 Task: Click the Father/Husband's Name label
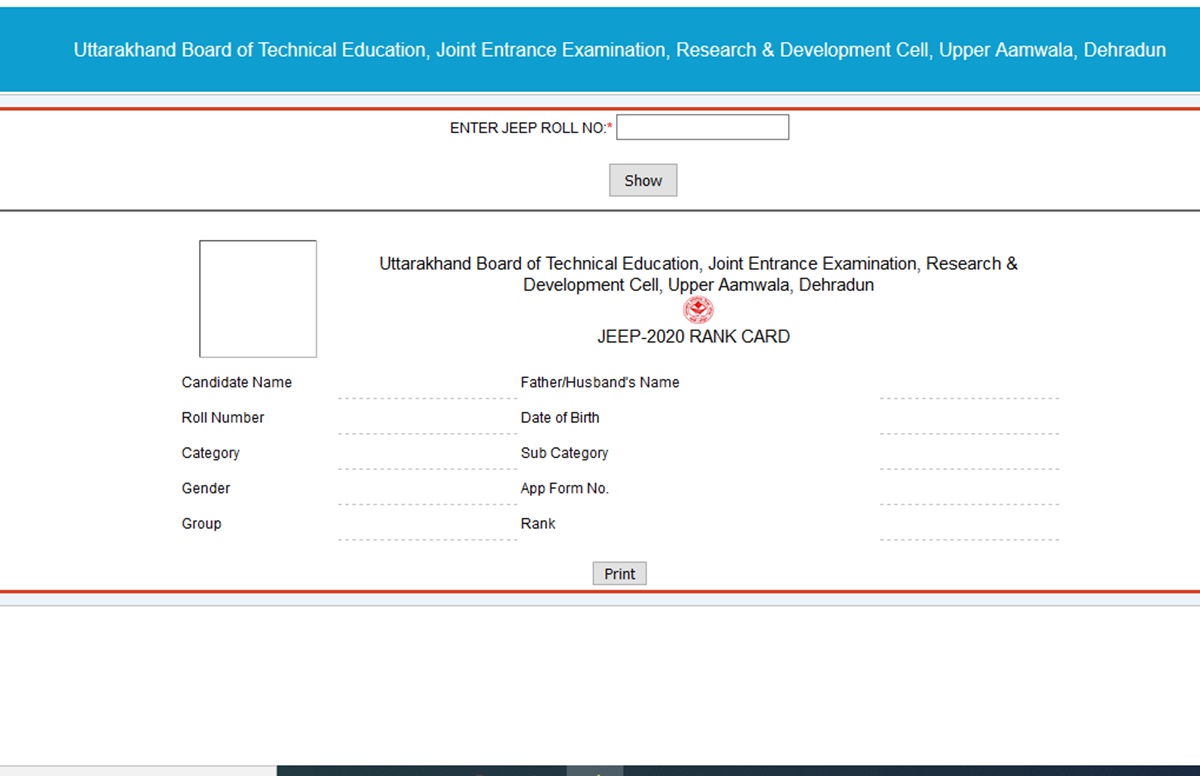coord(600,382)
